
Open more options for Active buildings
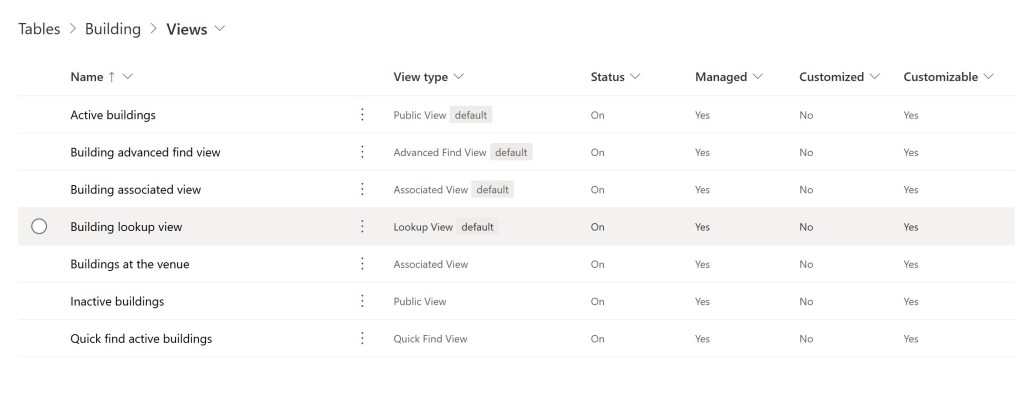pos(362,115)
